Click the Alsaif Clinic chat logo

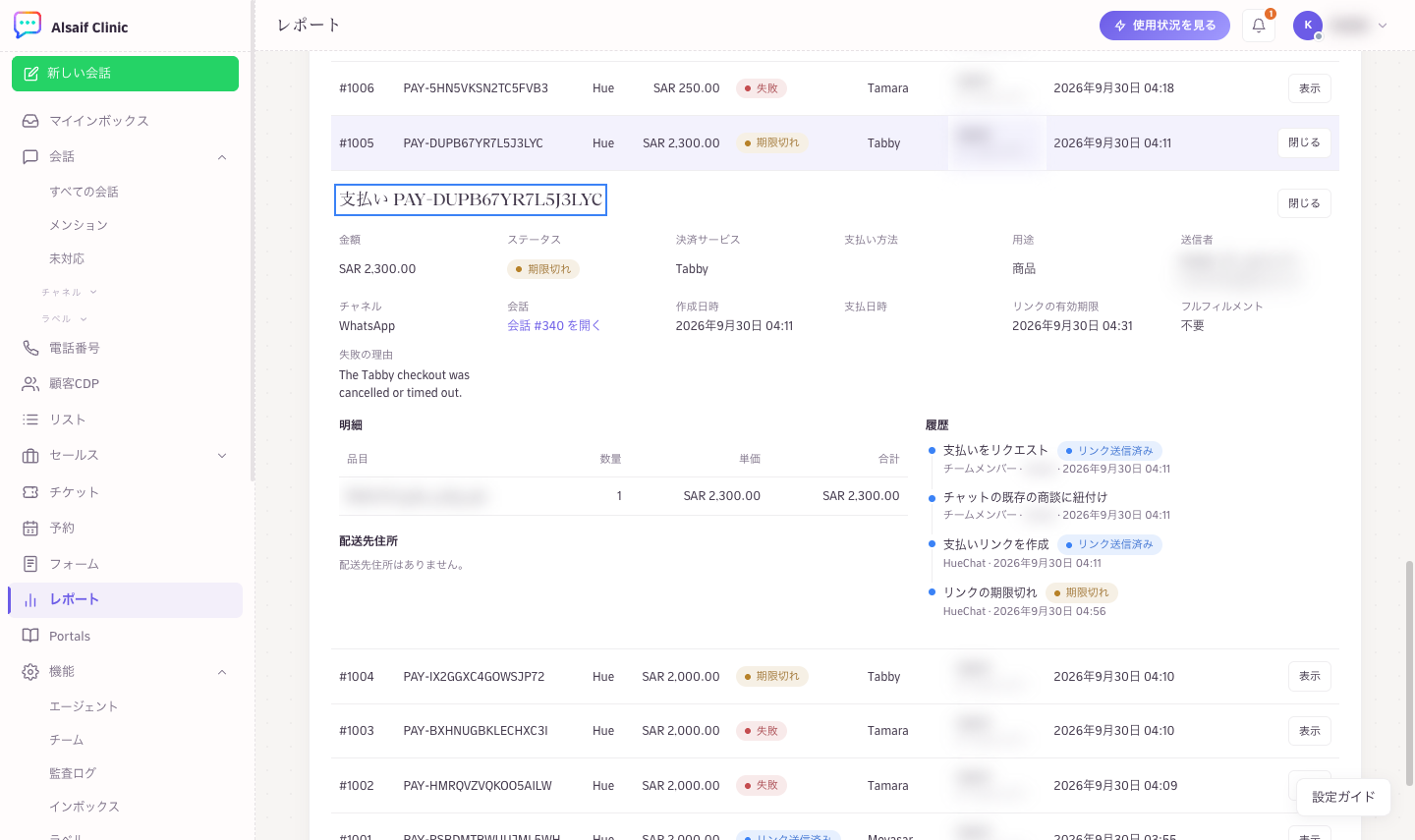(x=28, y=26)
